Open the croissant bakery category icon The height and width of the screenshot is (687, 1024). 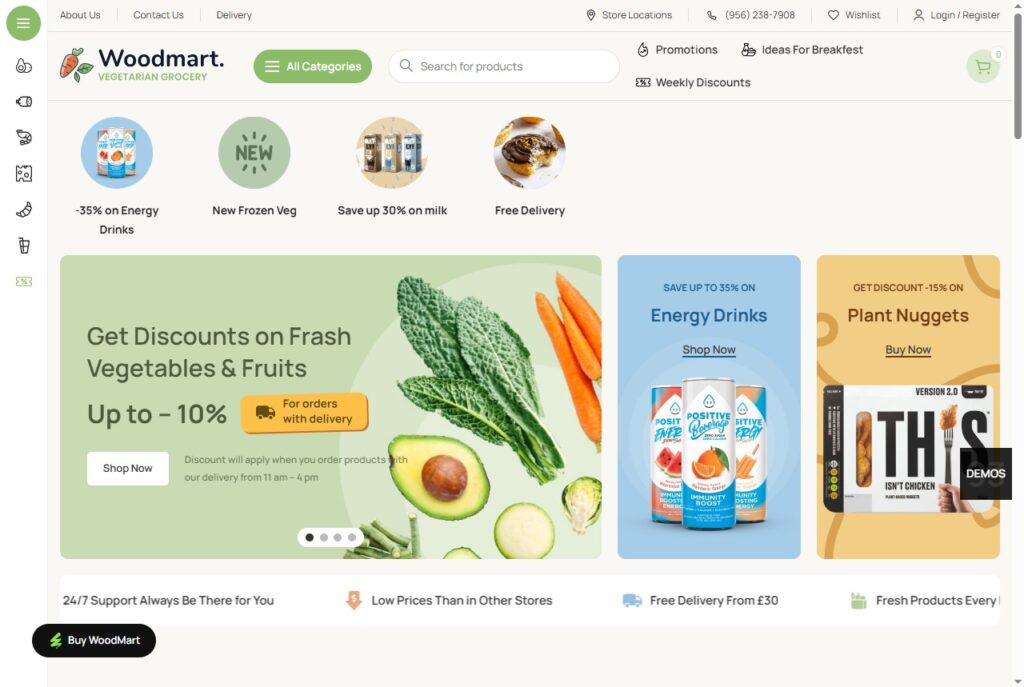pos(24,210)
